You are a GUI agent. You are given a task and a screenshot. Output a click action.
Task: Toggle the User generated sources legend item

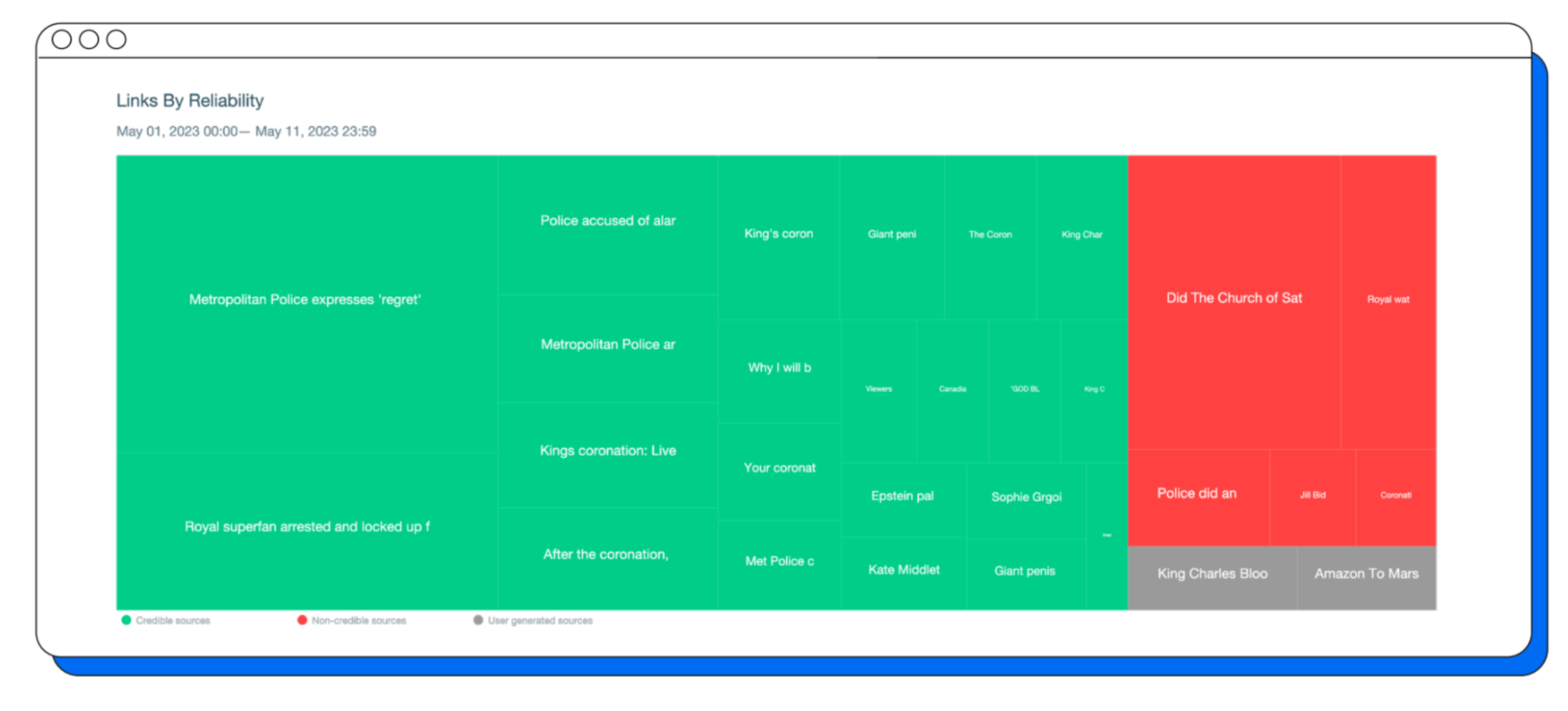[540, 621]
